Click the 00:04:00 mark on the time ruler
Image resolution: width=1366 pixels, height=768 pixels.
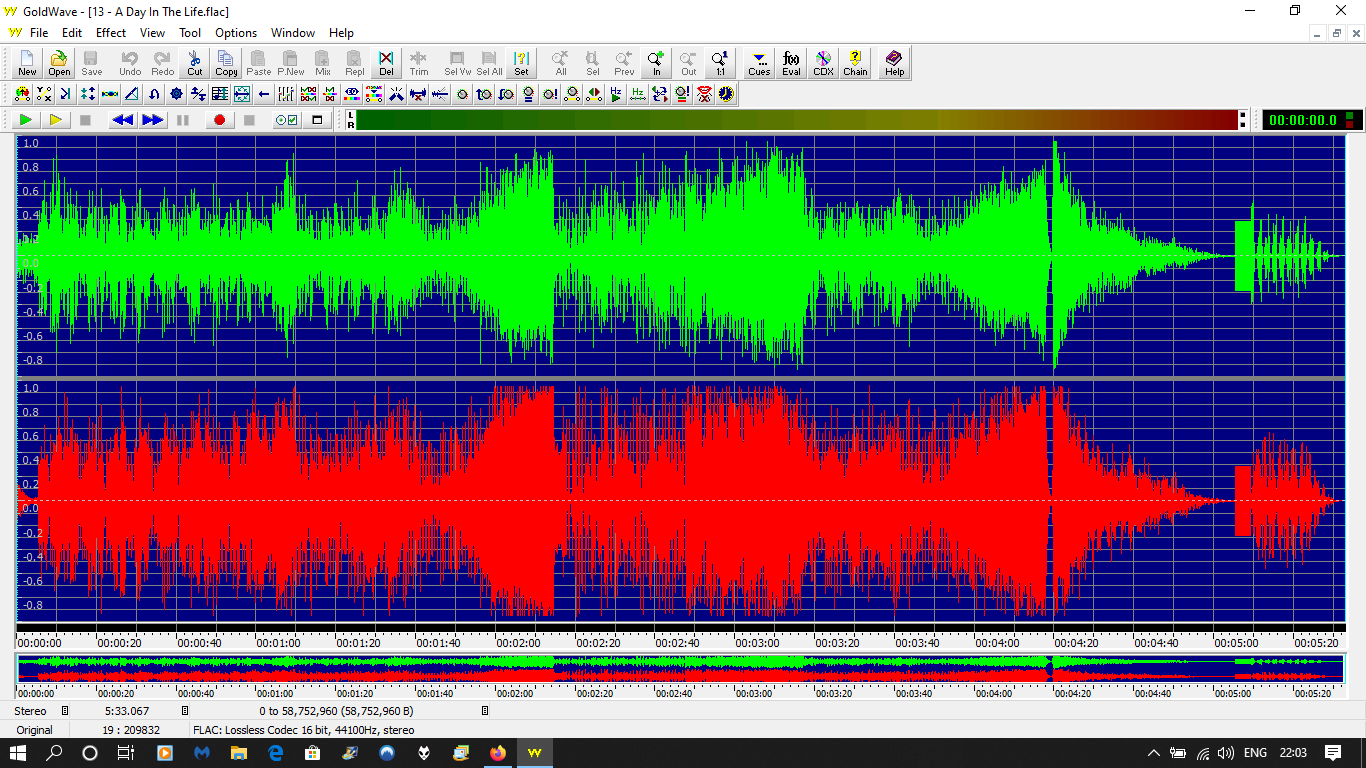pos(997,643)
